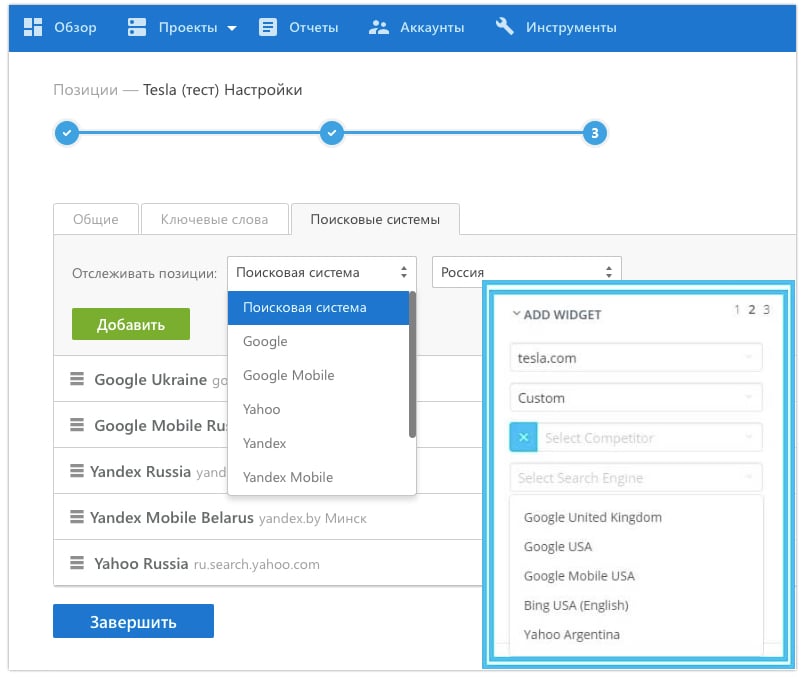Go to step 3 circle

595,133
